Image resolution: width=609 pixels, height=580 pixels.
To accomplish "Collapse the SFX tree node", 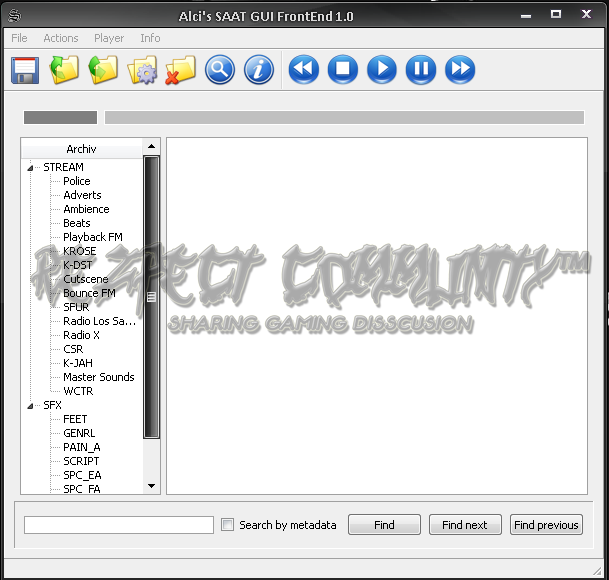I will 30,406.
